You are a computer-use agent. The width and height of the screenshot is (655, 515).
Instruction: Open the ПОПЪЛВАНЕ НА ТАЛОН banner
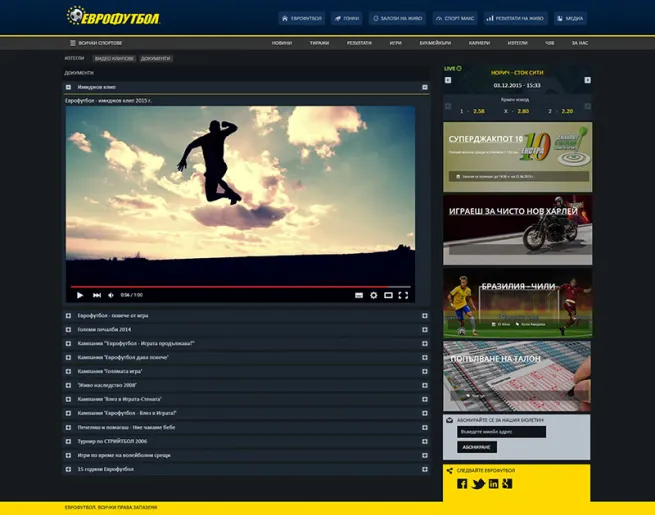point(517,376)
